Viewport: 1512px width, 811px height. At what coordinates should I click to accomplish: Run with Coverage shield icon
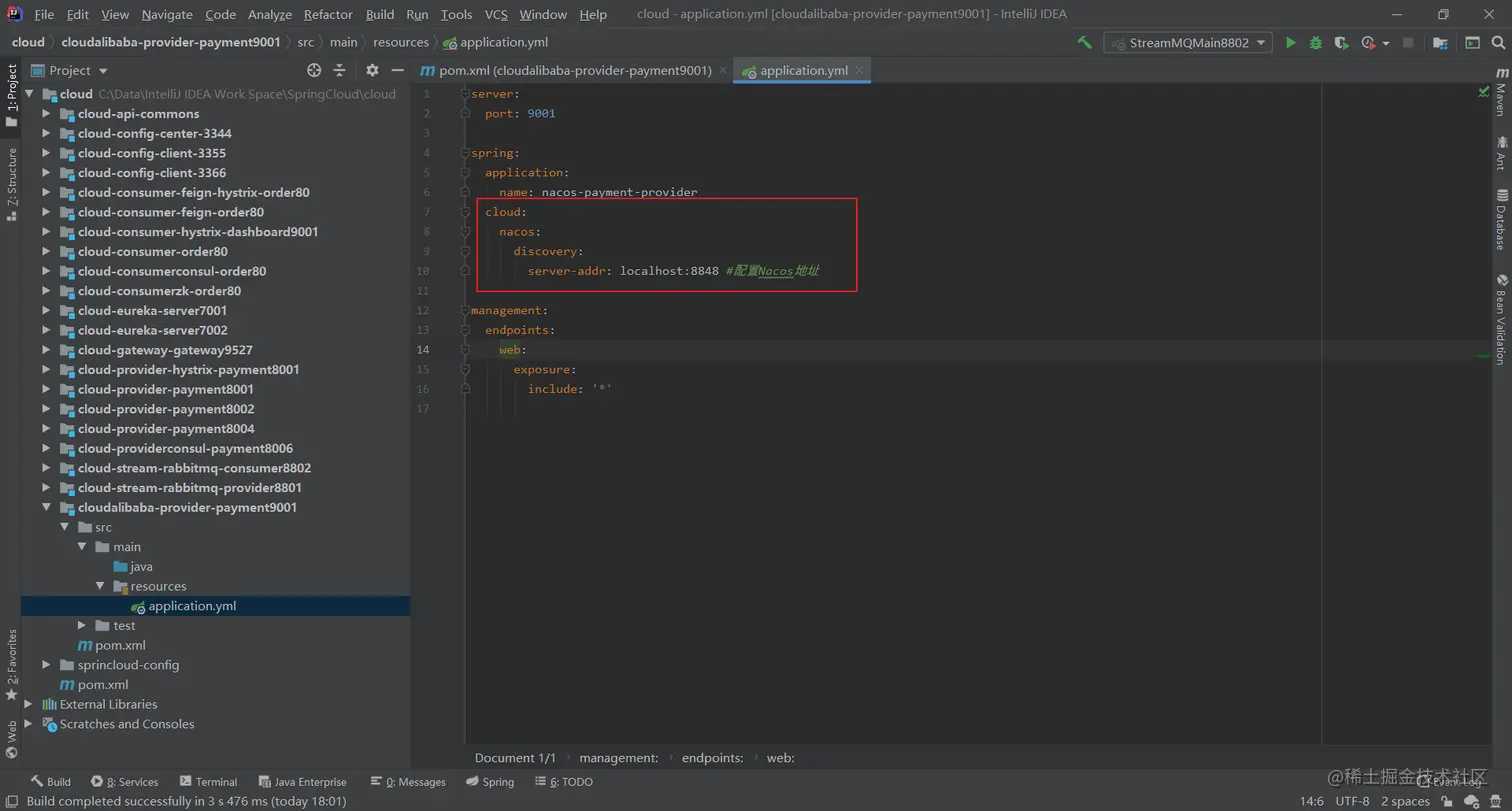(x=1342, y=43)
